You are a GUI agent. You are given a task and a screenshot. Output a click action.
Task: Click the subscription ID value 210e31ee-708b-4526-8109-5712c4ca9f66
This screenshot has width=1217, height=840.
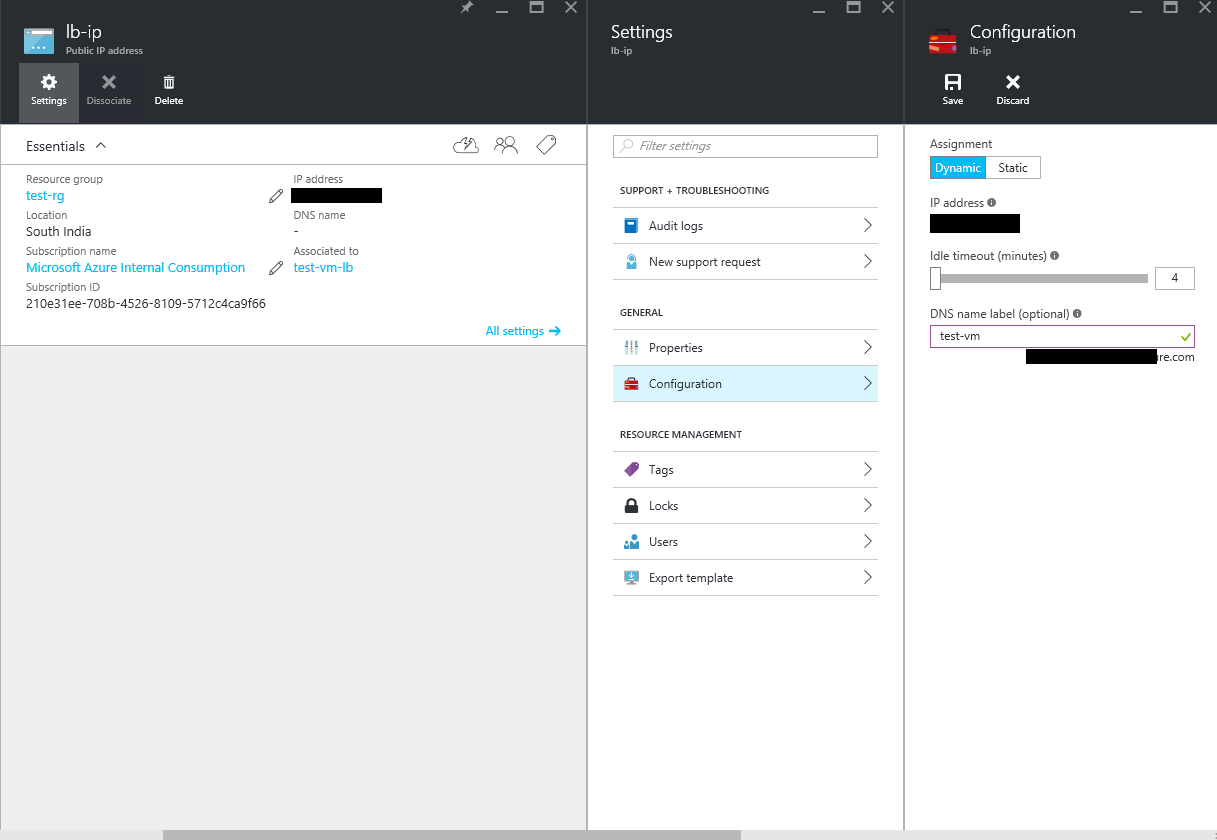click(x=146, y=304)
